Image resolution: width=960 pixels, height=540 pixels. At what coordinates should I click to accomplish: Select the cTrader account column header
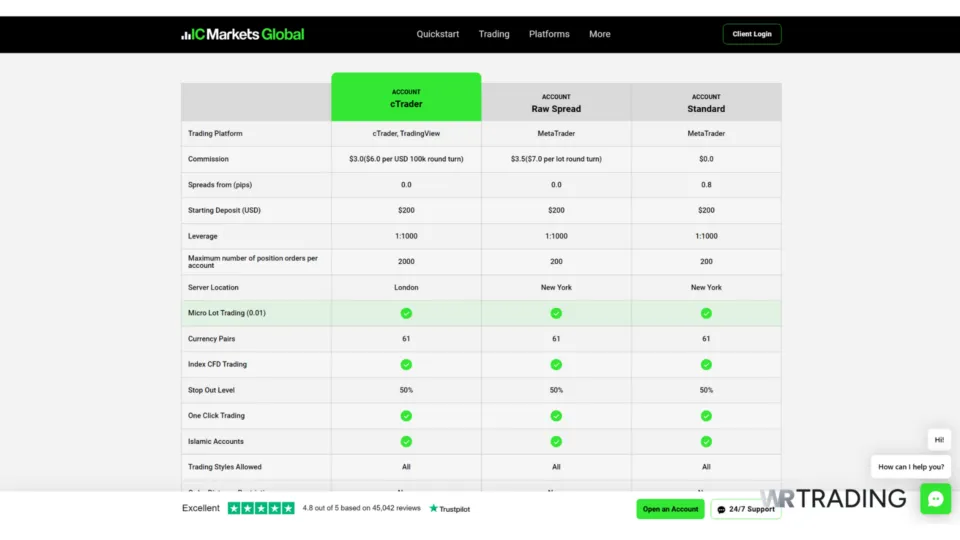tap(406, 98)
